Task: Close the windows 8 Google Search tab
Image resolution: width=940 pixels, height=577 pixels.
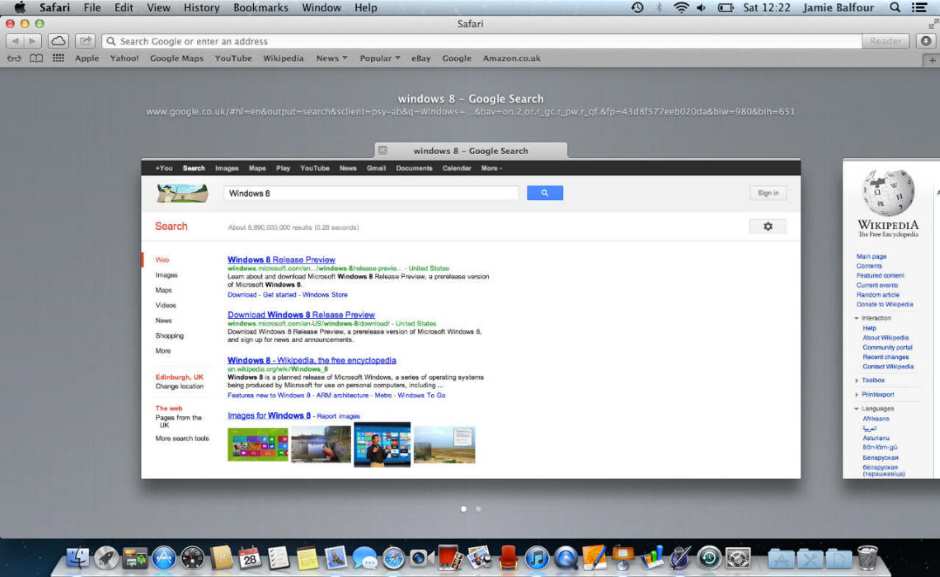Action: click(383, 150)
